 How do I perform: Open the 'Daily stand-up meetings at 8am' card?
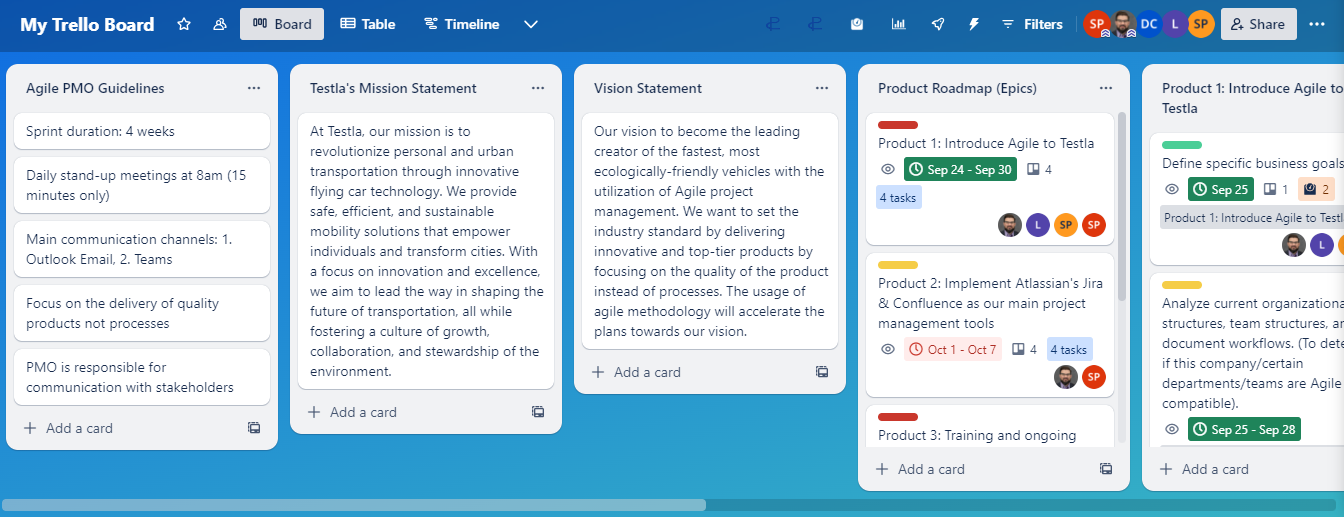point(142,185)
